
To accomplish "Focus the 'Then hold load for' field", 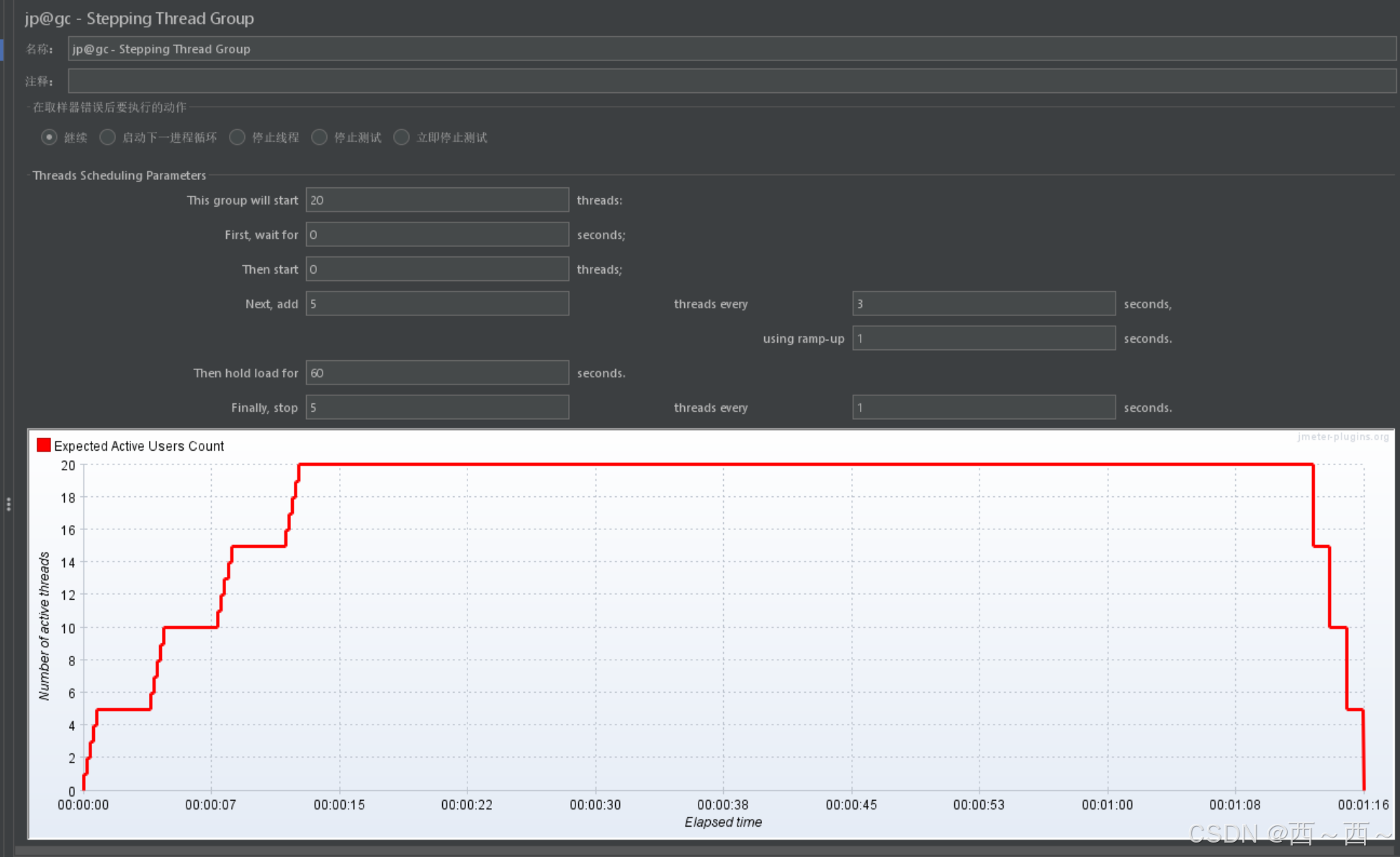I will 437,373.
